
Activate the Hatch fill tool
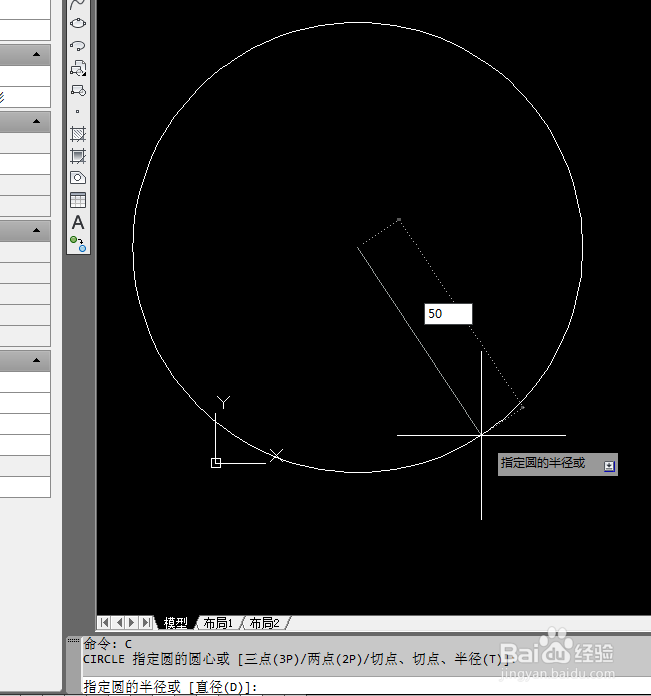(78, 134)
